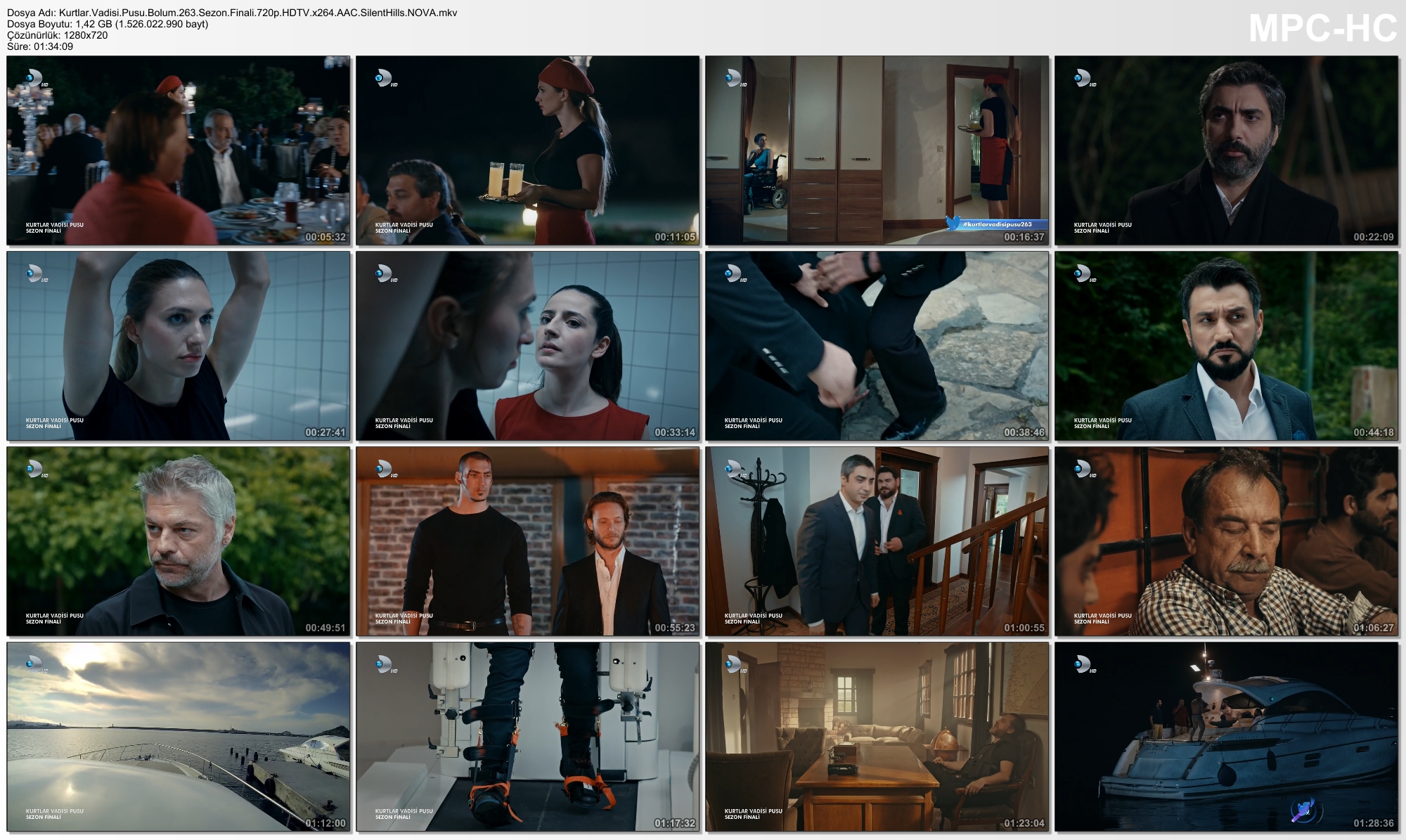This screenshot has height=840, width=1406.
Task: Select the frame at 00:44:18
Action: coord(1227,346)
